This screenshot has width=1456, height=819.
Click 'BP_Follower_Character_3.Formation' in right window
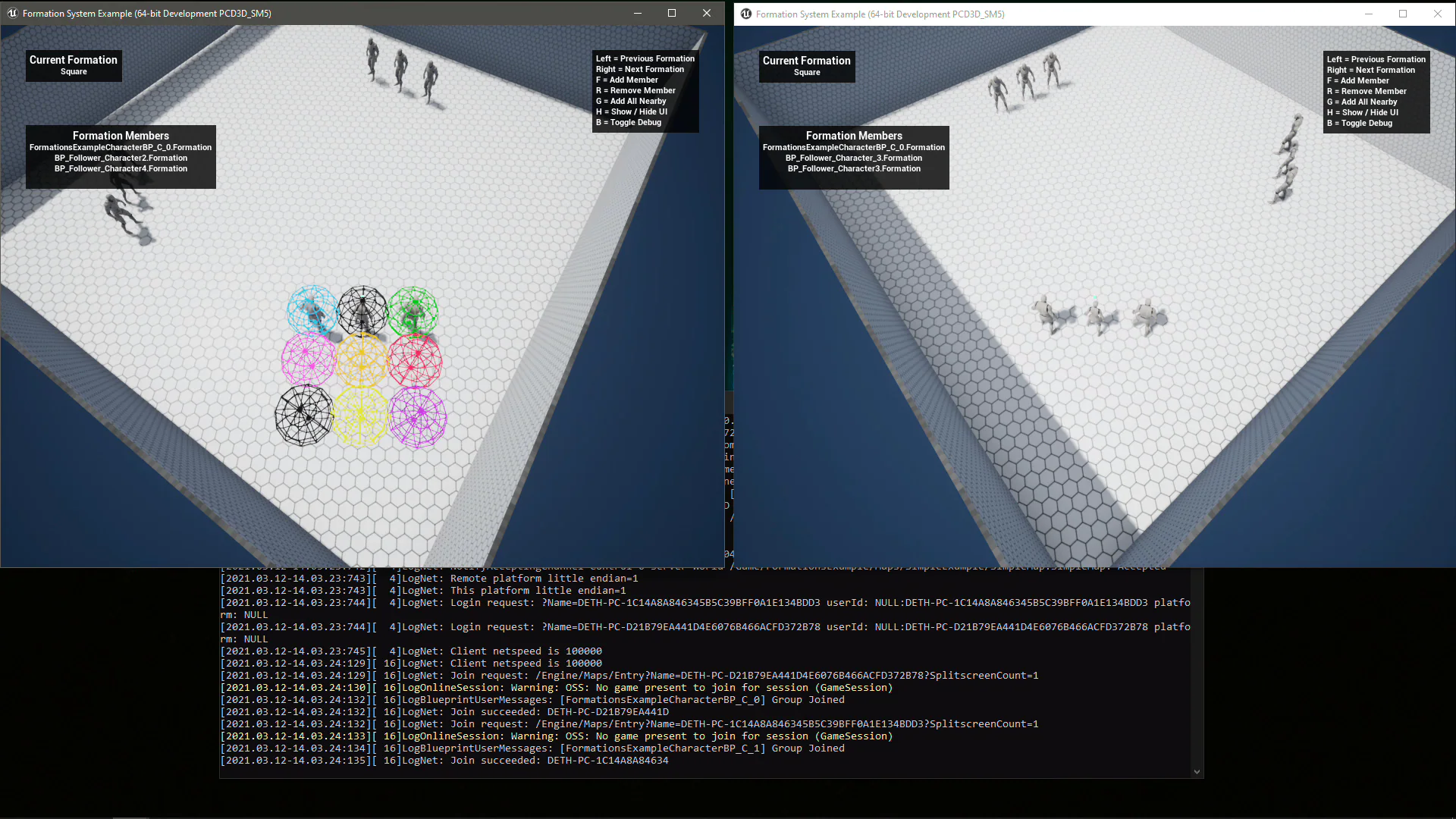click(x=854, y=158)
